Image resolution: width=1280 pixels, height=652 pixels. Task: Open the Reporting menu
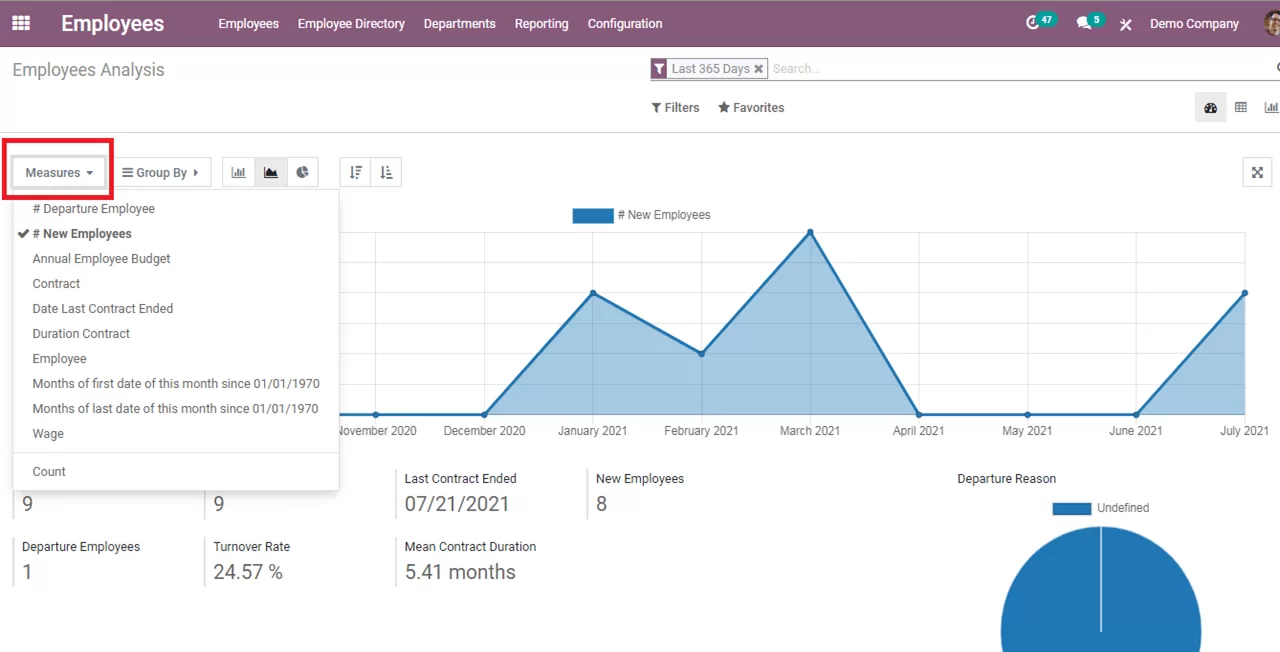point(541,23)
